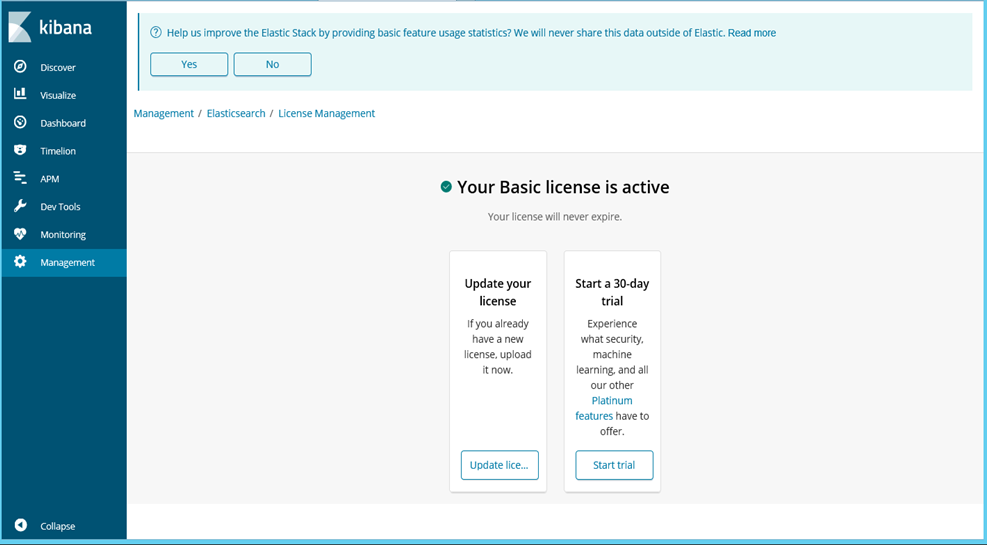Screen dimensions: 987x545
Task: Select the Management menu label
Action: coord(67,262)
